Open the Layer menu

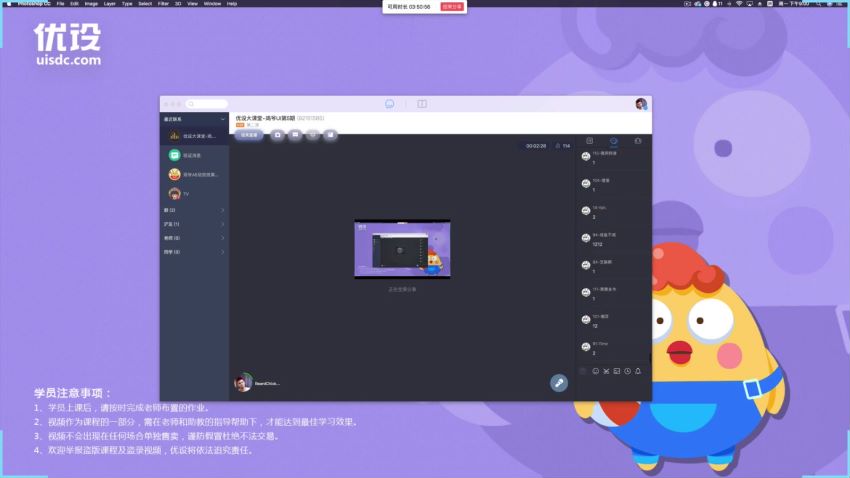(x=110, y=3)
